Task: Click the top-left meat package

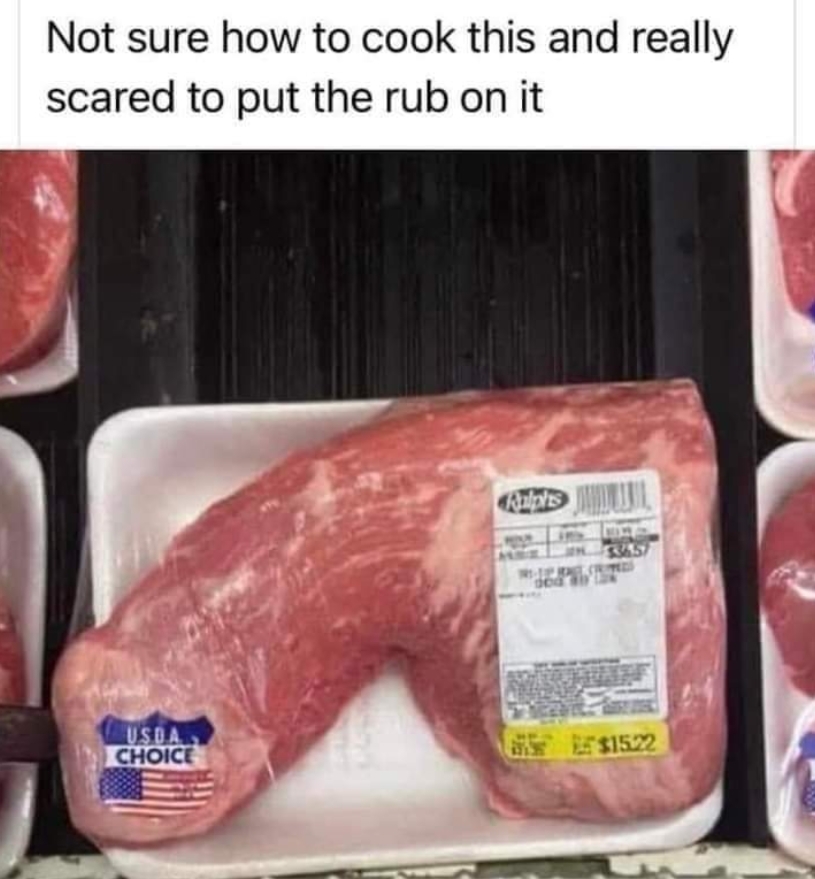Action: tap(36, 269)
